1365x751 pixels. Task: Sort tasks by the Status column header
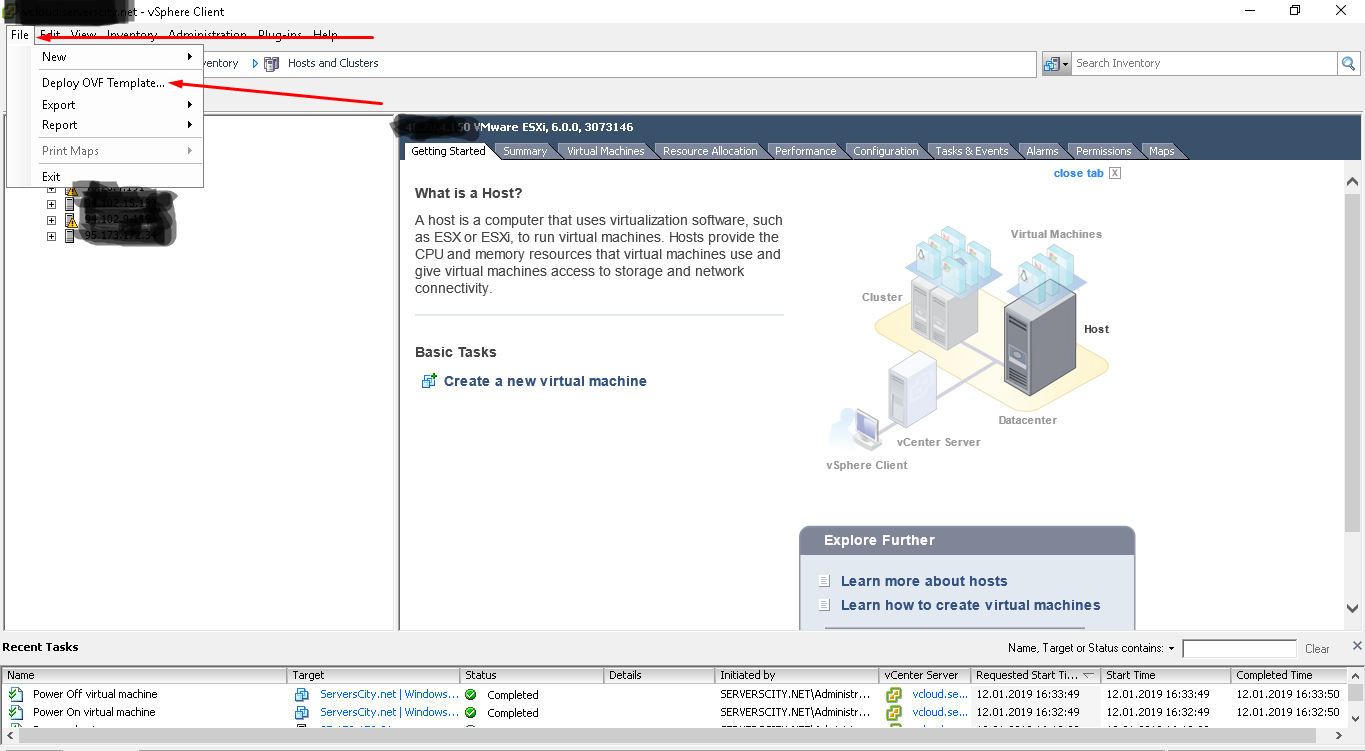tap(532, 675)
